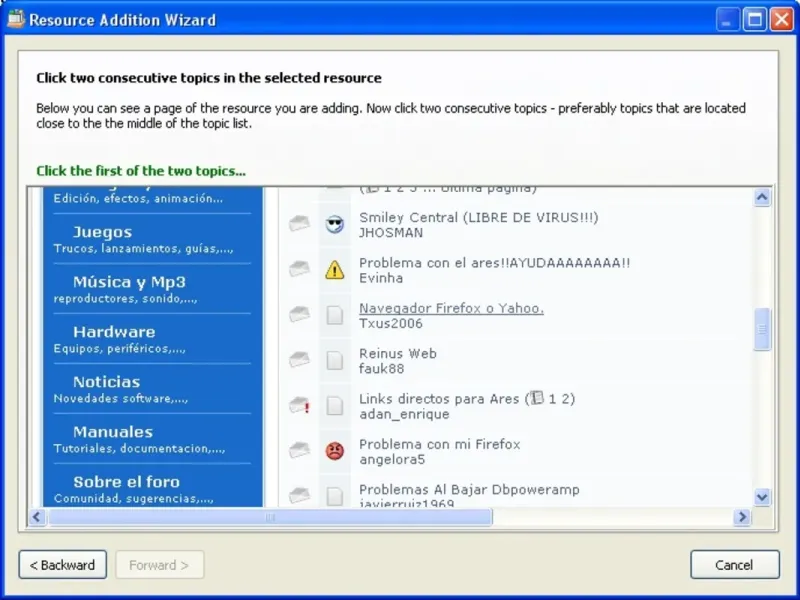The image size is (800, 600).
Task: Click the yellow warning icon beside the Ares problem topic
Action: click(x=335, y=269)
